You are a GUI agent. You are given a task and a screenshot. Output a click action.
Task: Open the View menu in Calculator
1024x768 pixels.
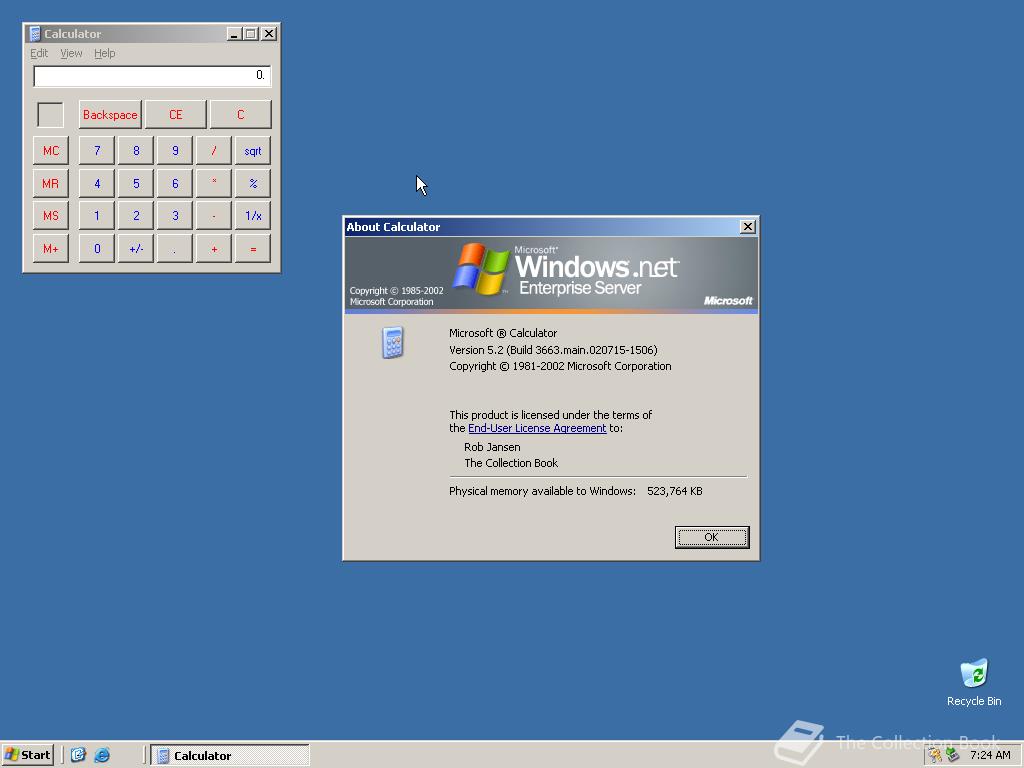pyautogui.click(x=71, y=54)
